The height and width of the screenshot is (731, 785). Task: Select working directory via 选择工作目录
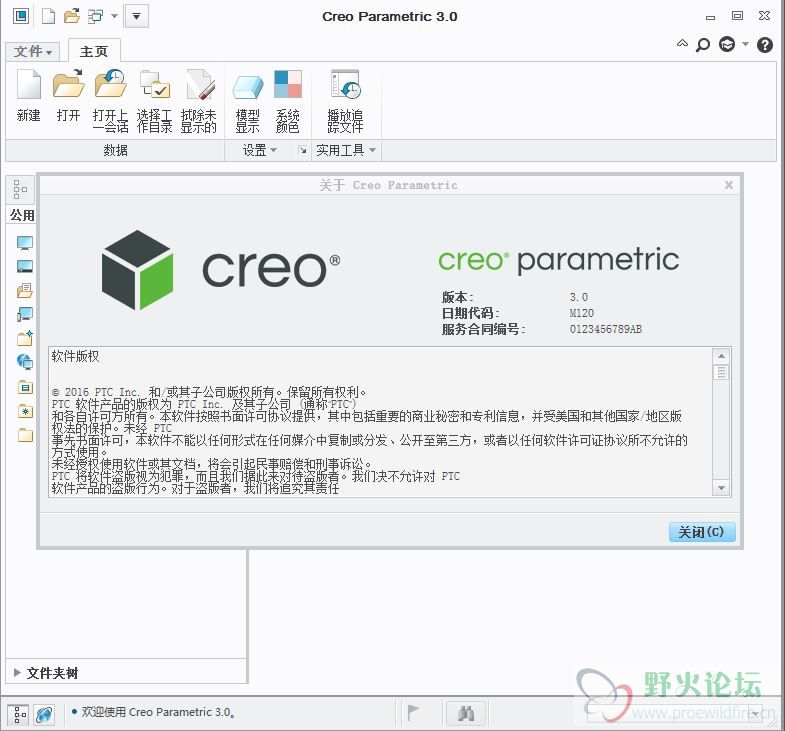tap(155, 101)
